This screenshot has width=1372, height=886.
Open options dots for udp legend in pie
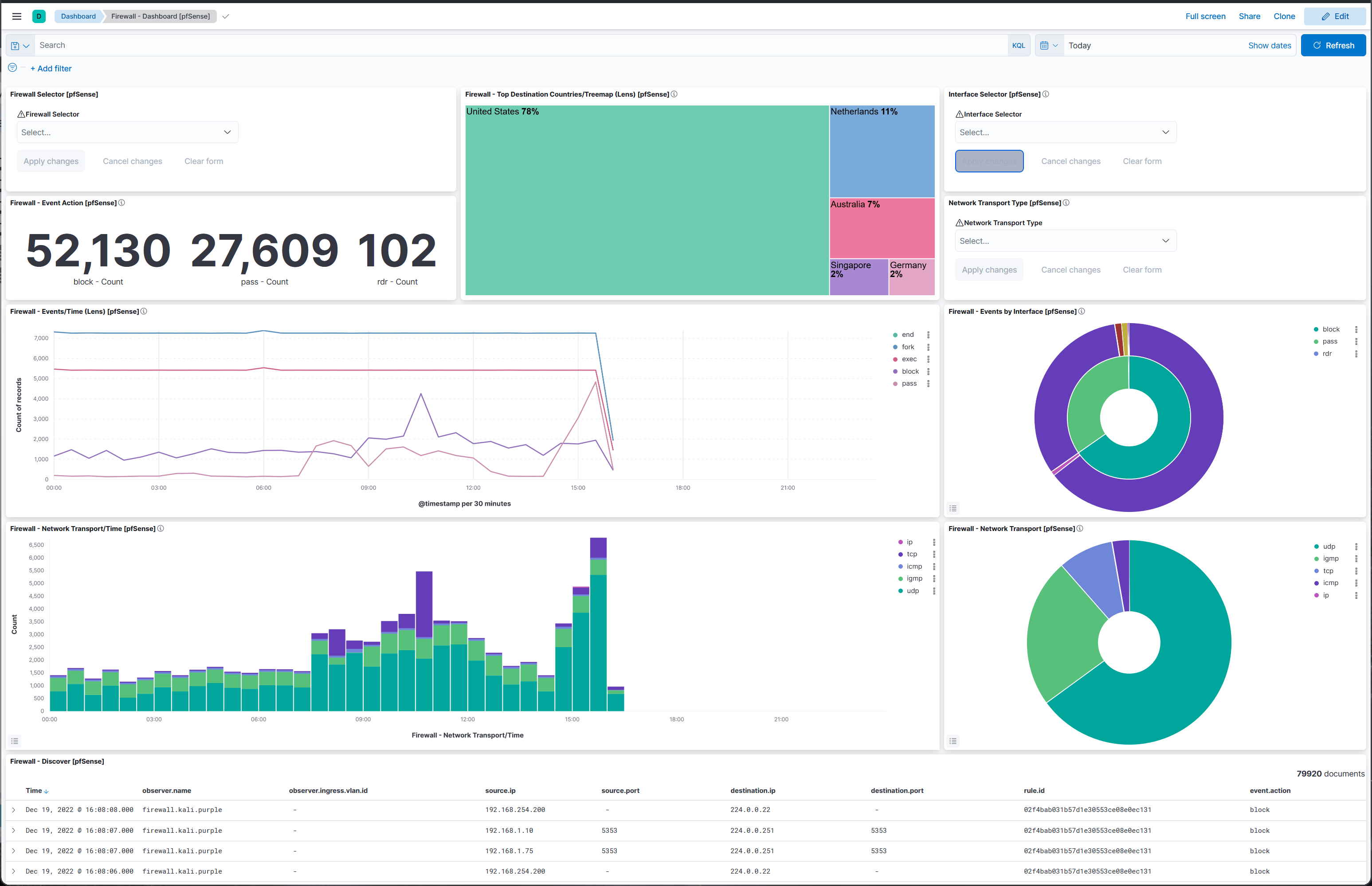click(1356, 546)
